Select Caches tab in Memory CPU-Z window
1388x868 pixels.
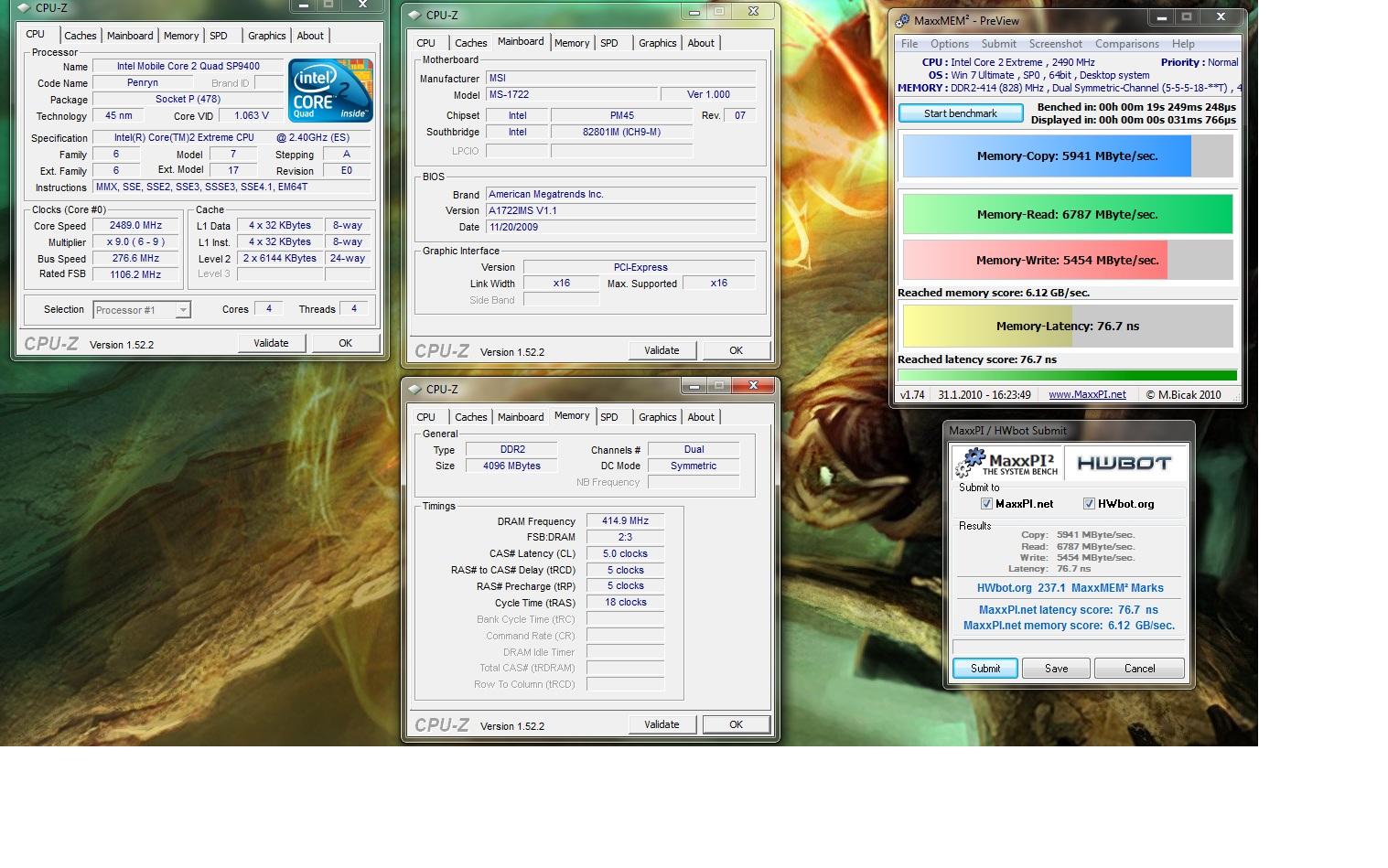click(x=471, y=417)
